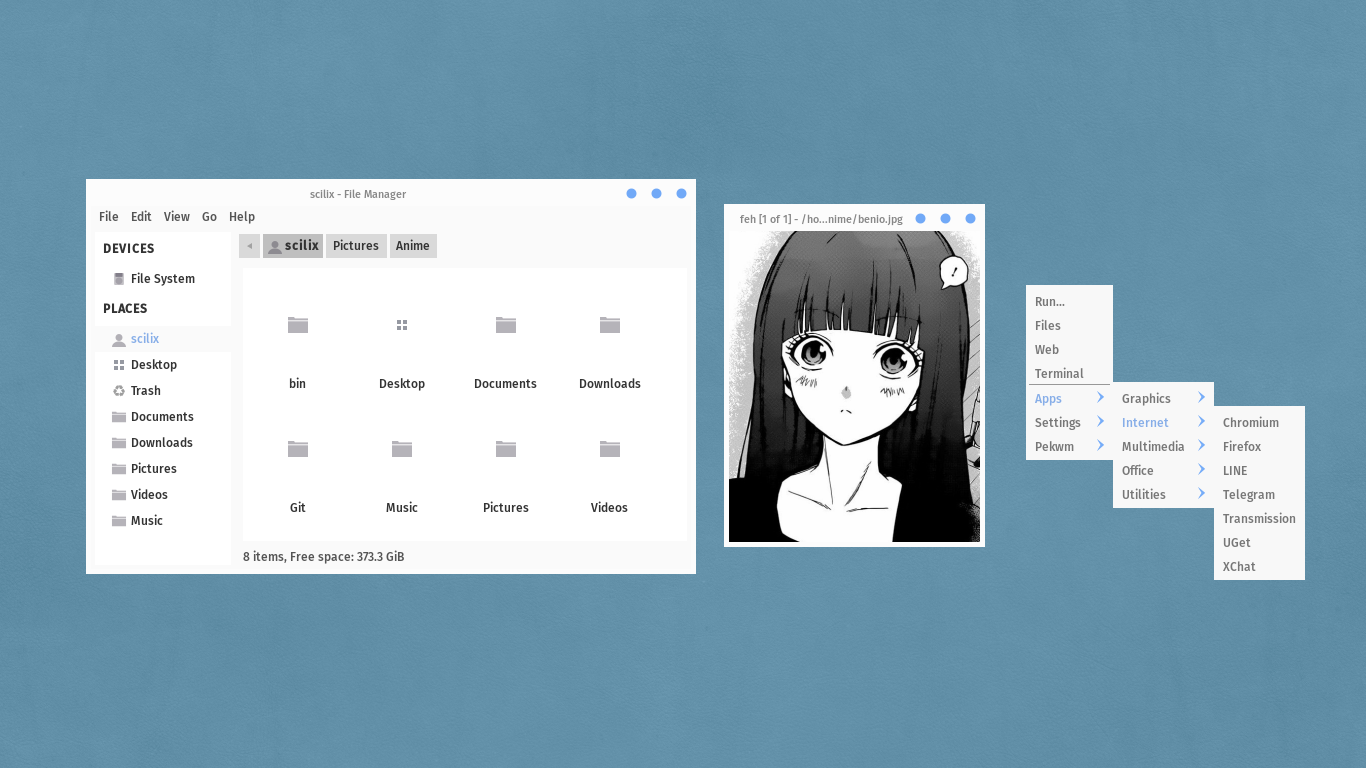Expand the Pekwm submenu arrow
Image resolution: width=1366 pixels, height=768 pixels.
pyautogui.click(x=1100, y=446)
